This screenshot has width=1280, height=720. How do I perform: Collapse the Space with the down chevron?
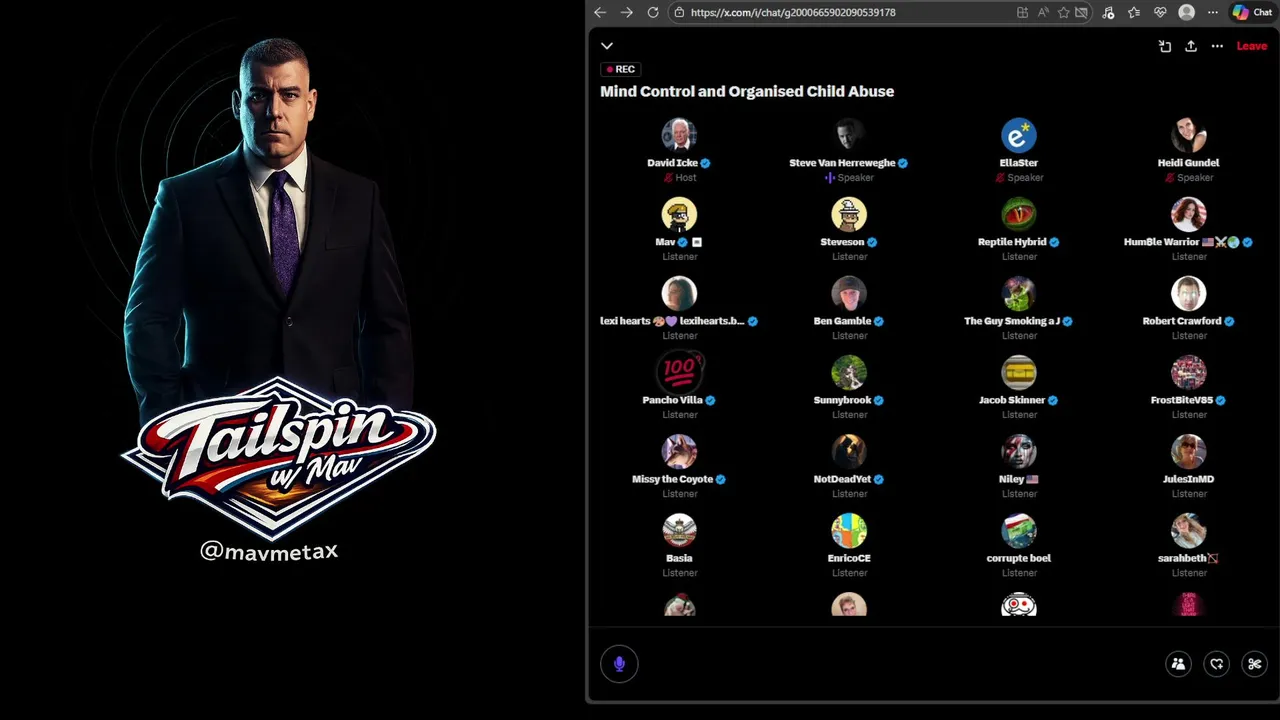607,46
